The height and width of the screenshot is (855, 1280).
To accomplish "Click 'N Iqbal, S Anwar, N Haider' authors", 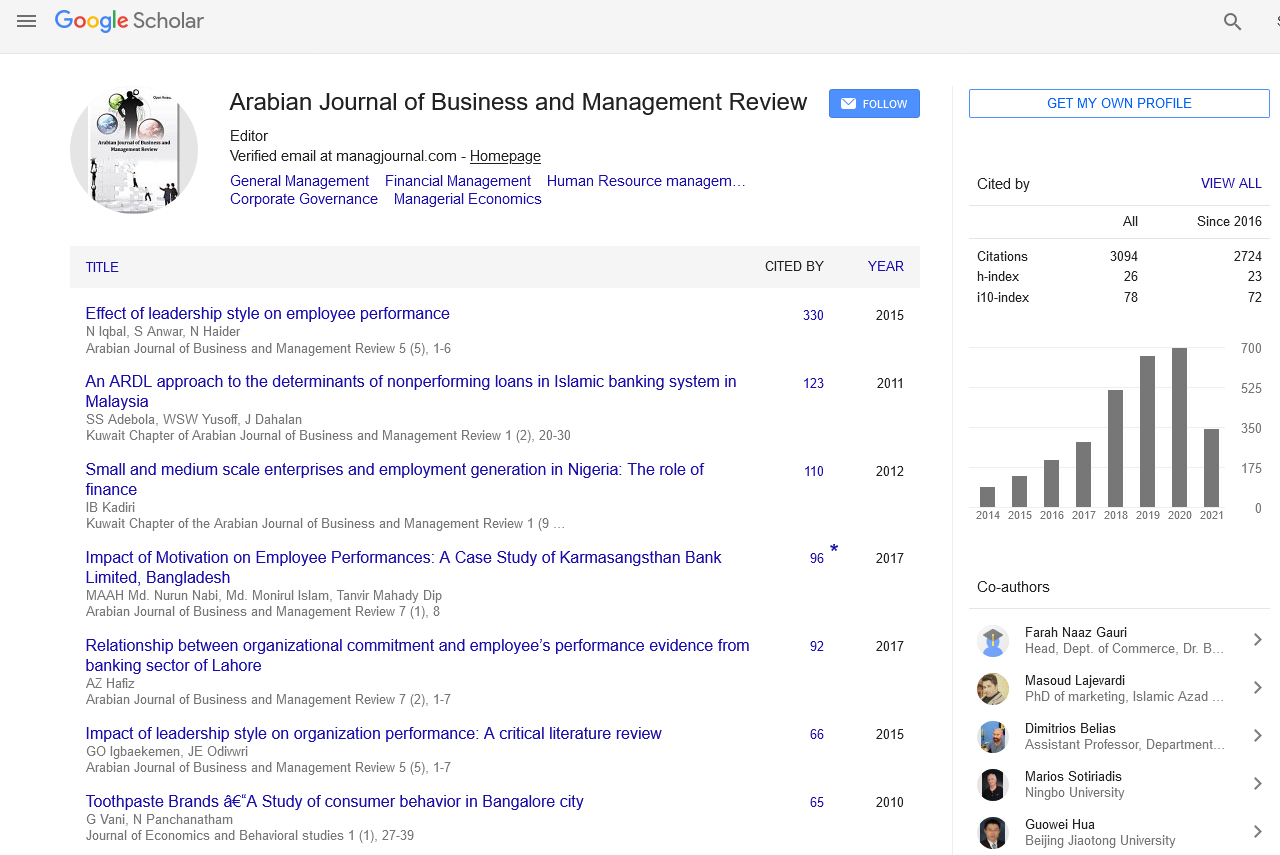I will [x=163, y=332].
